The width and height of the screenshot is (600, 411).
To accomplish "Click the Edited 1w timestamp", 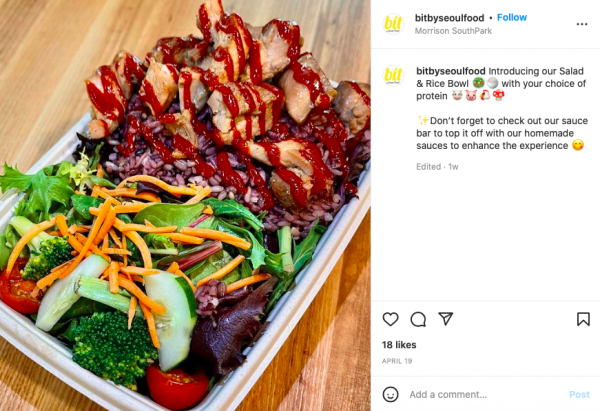I will (437, 167).
